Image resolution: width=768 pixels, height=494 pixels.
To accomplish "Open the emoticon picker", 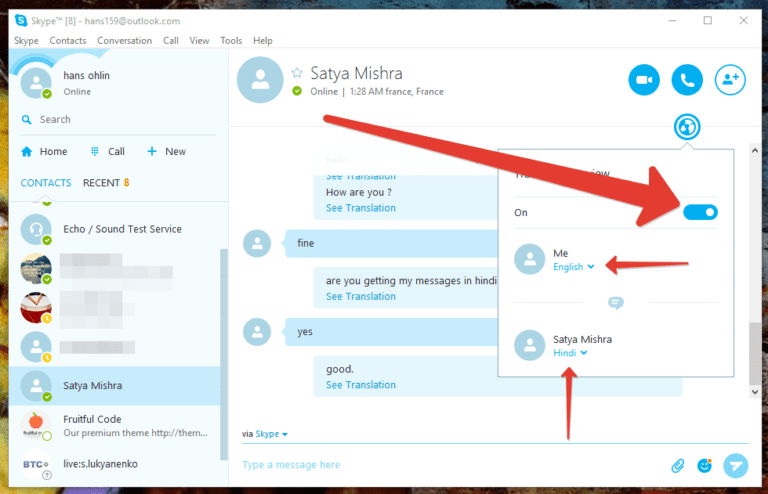I will coord(704,465).
